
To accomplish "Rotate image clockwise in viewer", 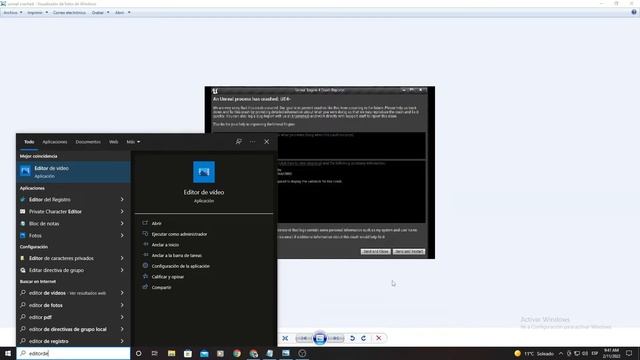I will (x=363, y=338).
